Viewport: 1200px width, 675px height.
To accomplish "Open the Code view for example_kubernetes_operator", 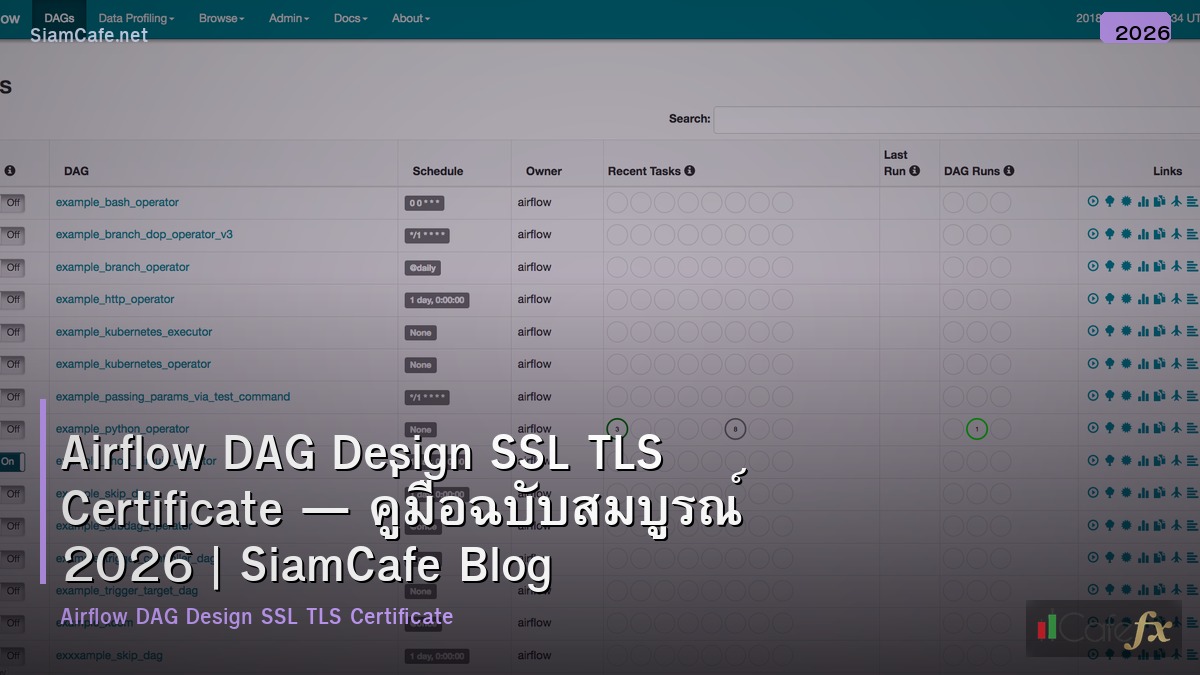I will 1160,363.
